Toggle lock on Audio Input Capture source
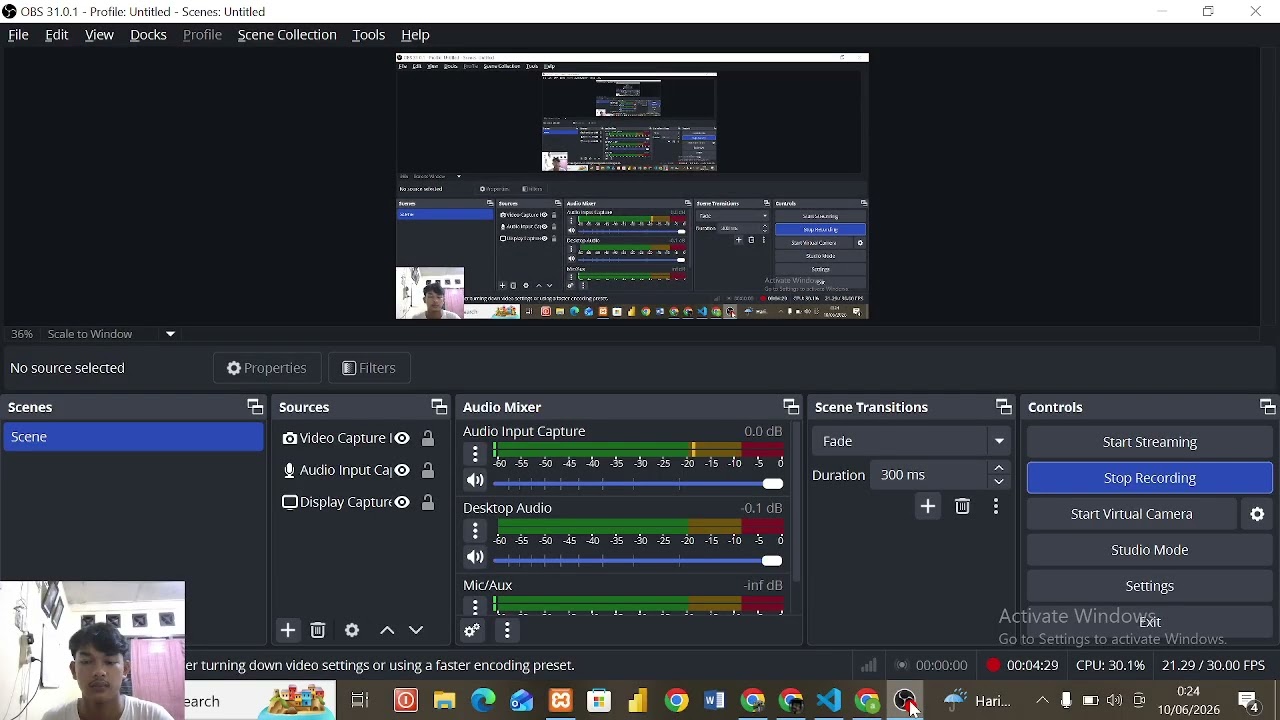Screen dimensions: 1280x720 (x=428, y=471)
